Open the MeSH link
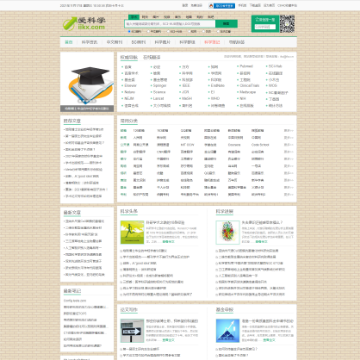Image resolution: width=360 pixels, height=360 pixels. [x=187, y=99]
